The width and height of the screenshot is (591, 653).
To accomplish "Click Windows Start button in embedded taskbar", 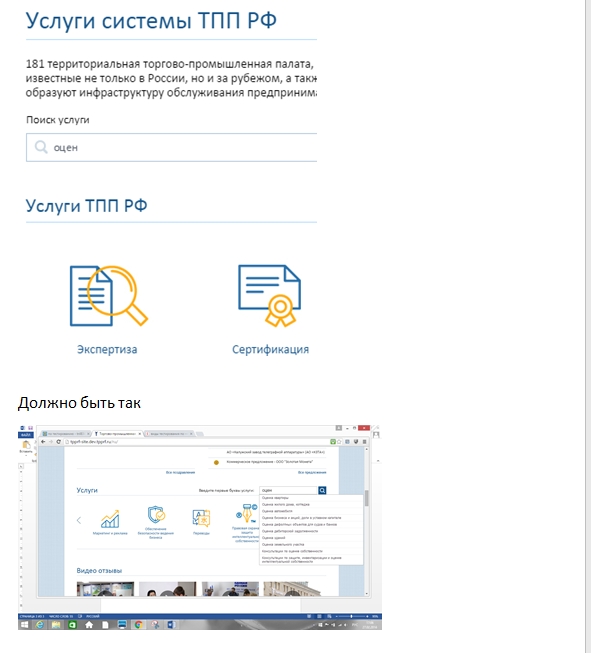I will (x=25, y=625).
